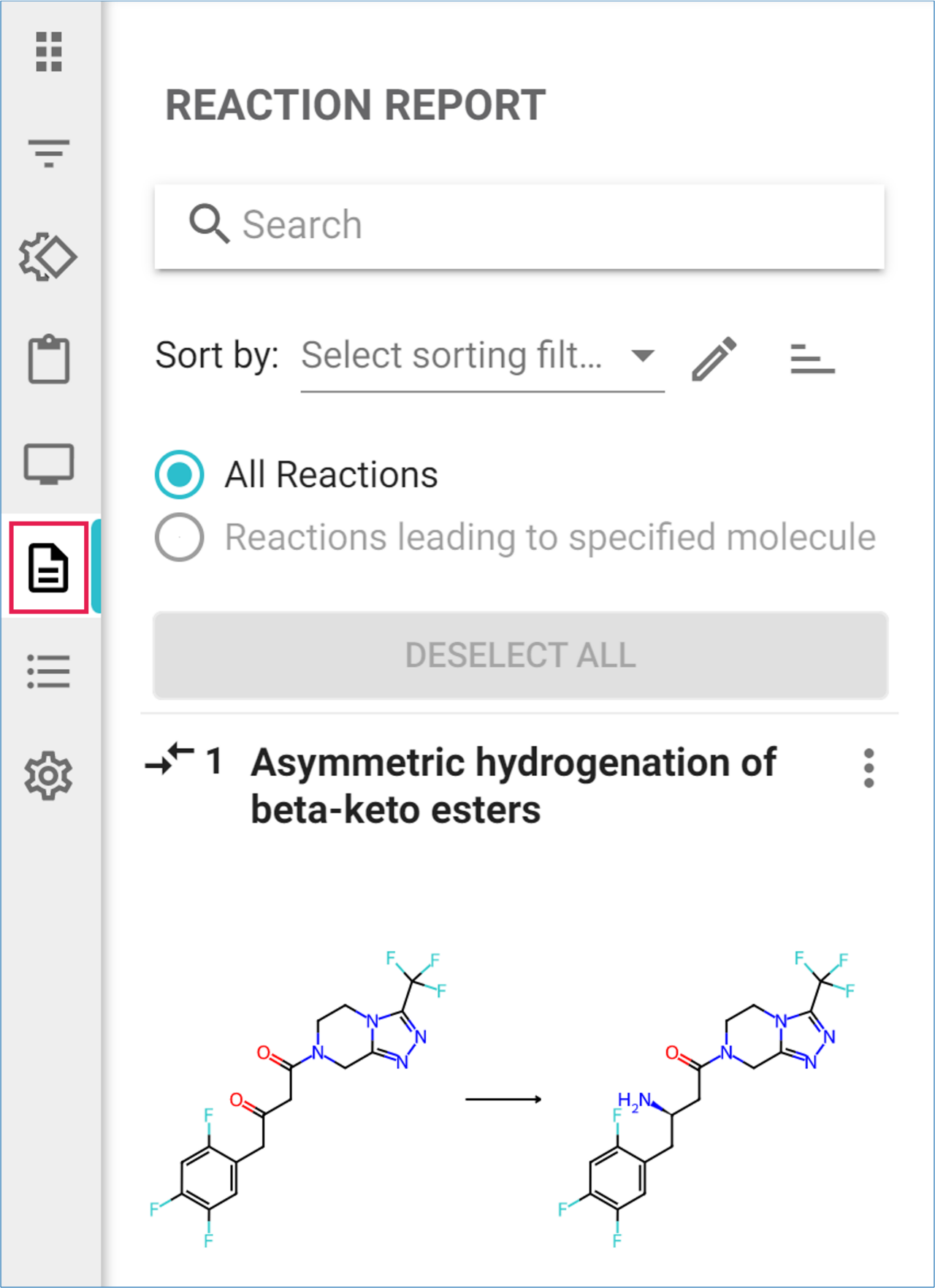Open the Reaction Report document icon
This screenshot has width=935, height=1288.
(x=49, y=568)
